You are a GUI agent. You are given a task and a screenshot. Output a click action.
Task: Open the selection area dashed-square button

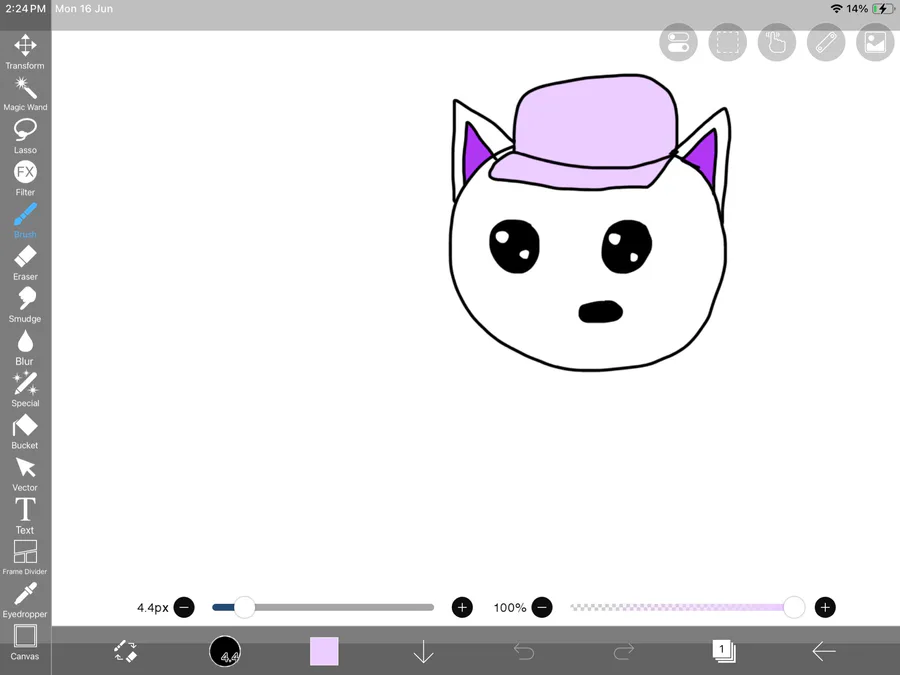[727, 42]
